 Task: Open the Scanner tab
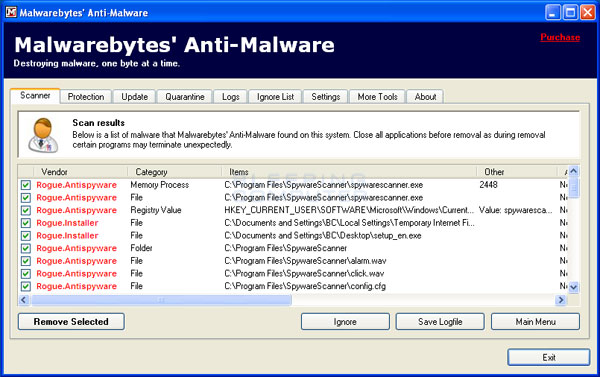35,96
